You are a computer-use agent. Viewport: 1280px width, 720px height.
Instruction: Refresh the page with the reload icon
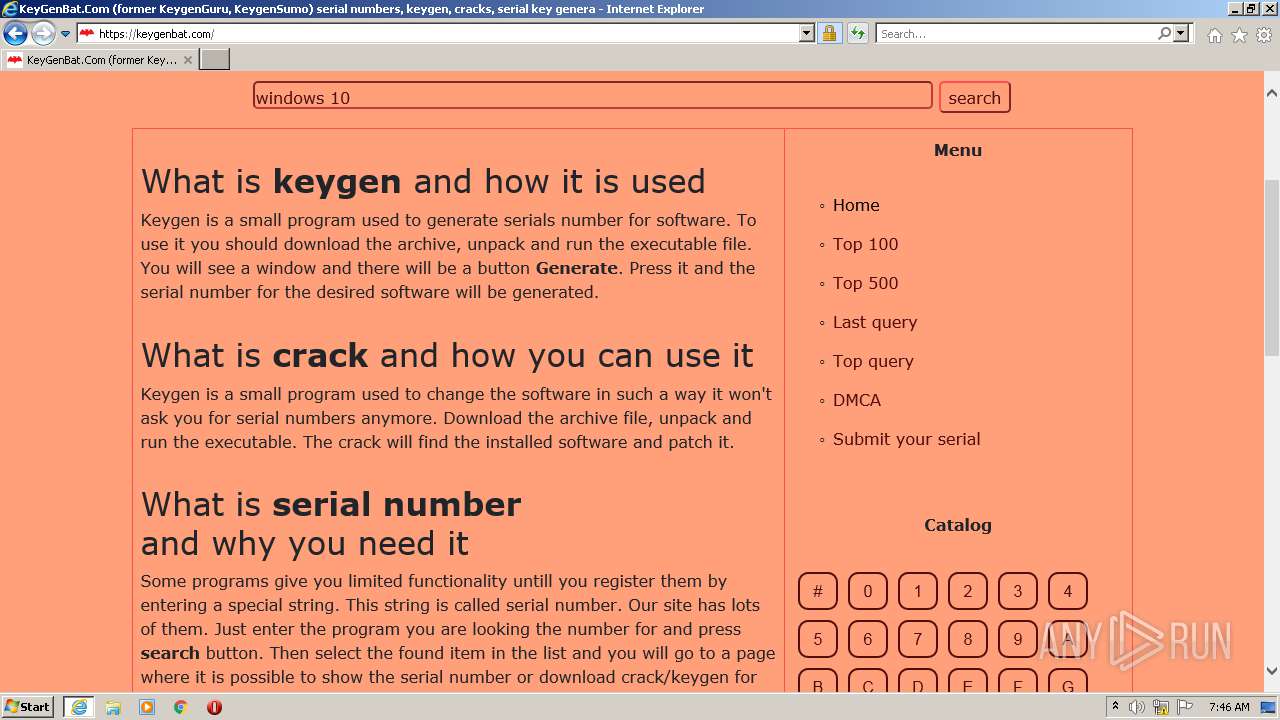tap(857, 34)
